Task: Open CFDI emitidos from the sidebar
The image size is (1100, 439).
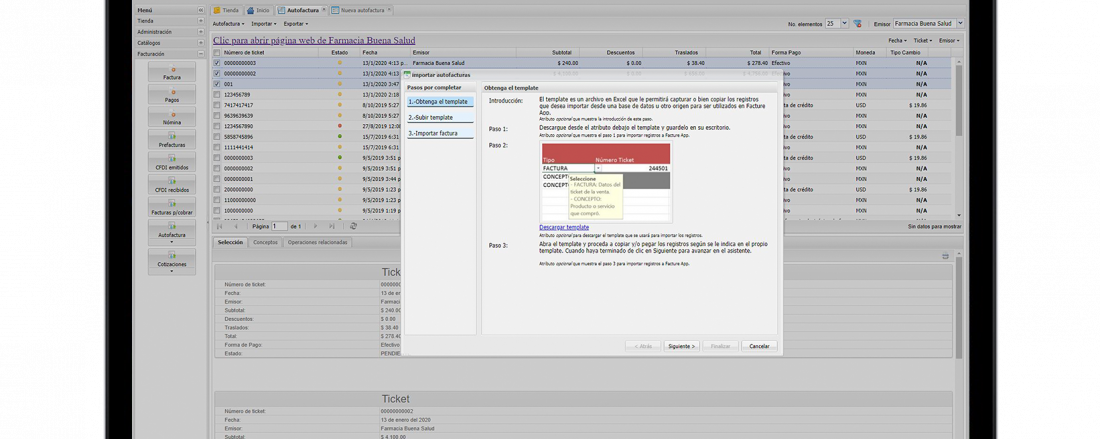Action: coord(172,163)
